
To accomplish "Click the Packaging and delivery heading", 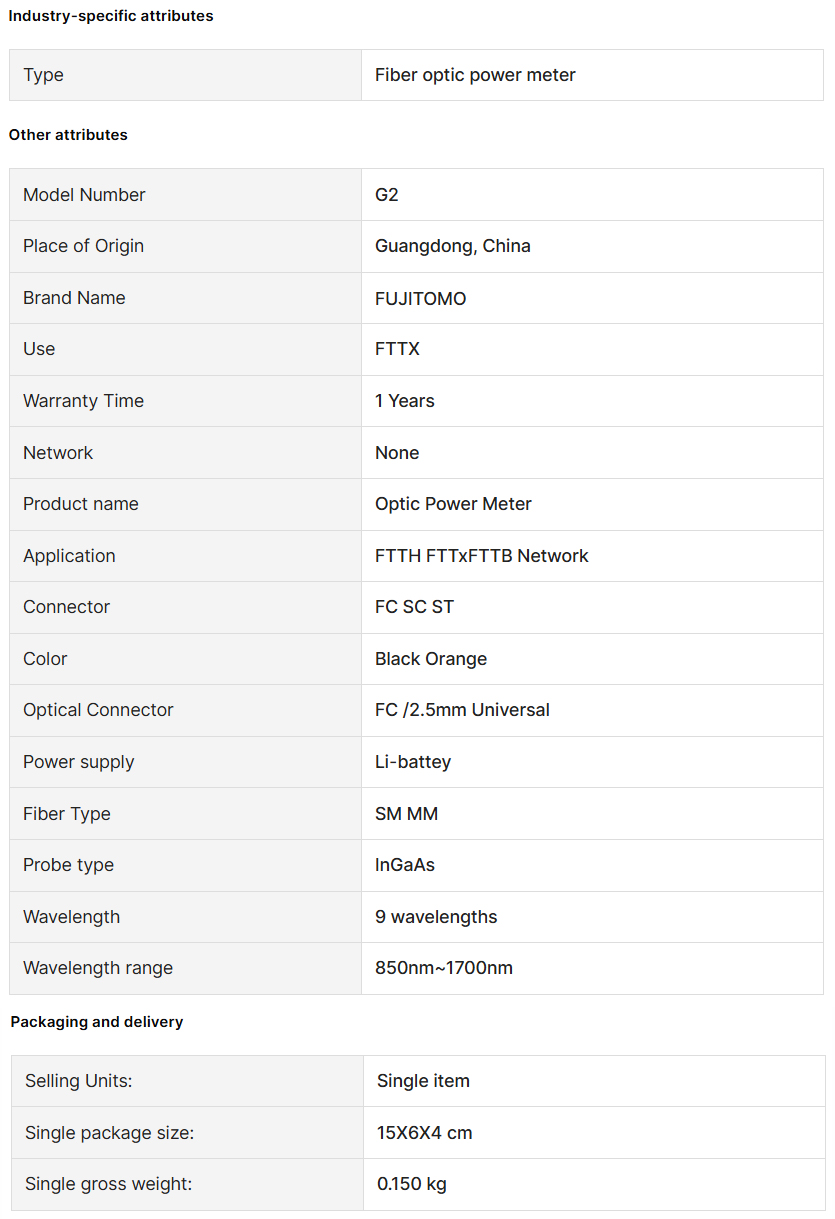I will point(97,1022).
